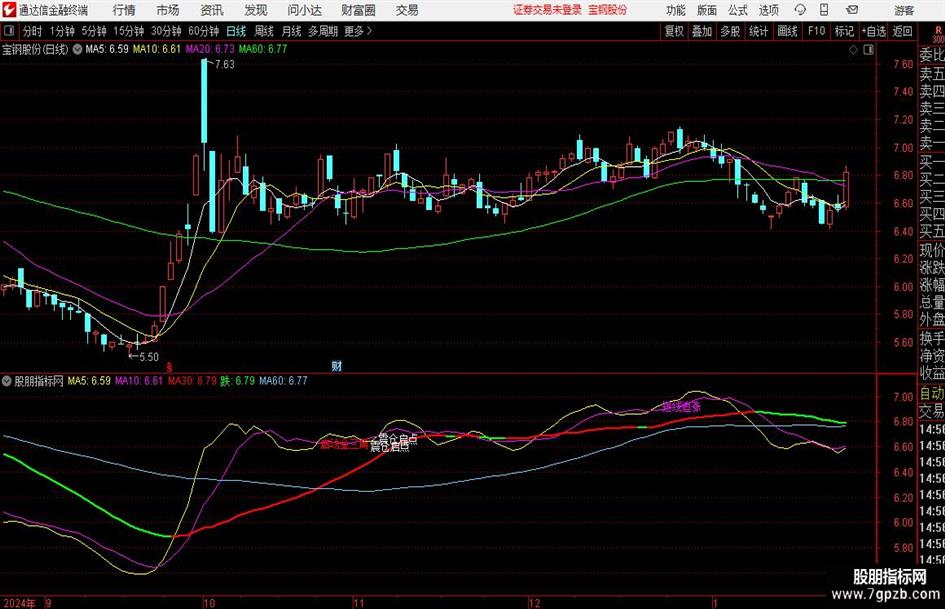Image resolution: width=945 pixels, height=609 pixels.
Task: Switch to 月线 monthly period
Action: pos(292,31)
